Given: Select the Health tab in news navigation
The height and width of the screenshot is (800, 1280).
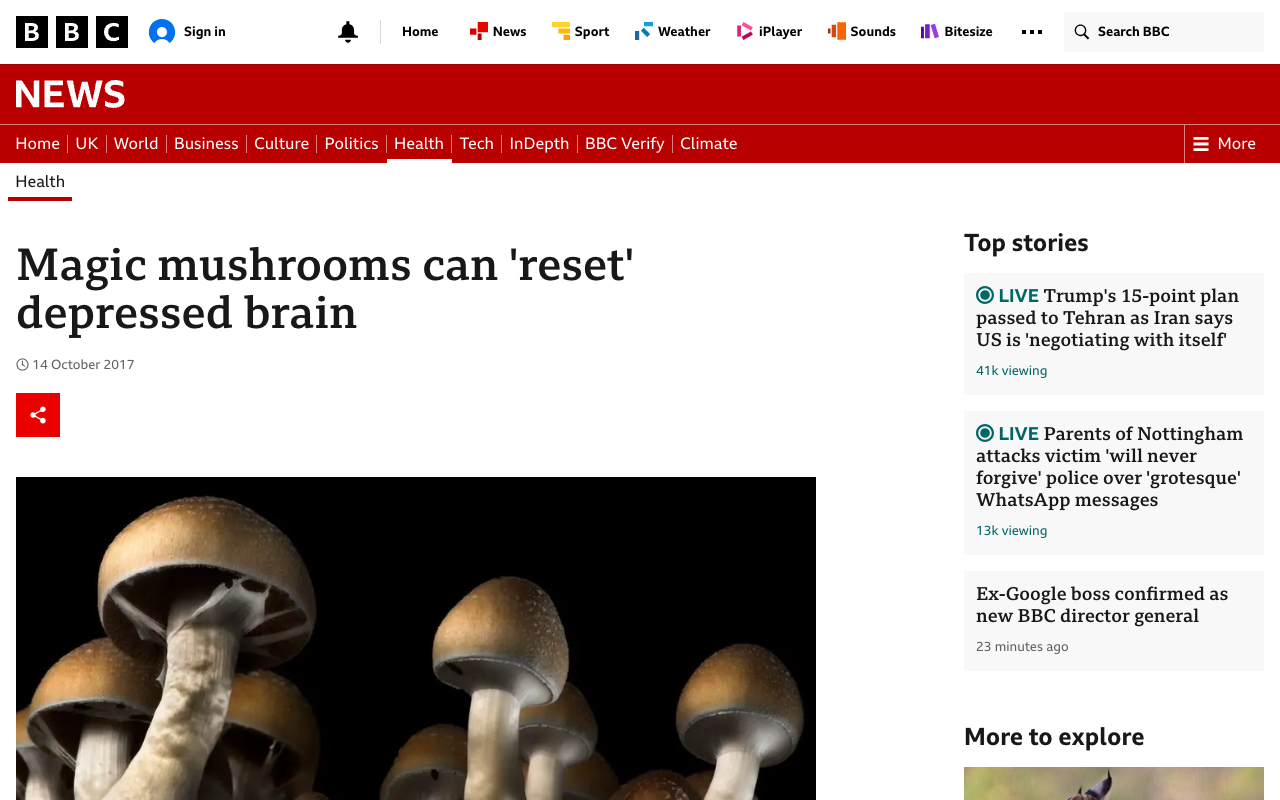Looking at the screenshot, I should click(x=419, y=144).
